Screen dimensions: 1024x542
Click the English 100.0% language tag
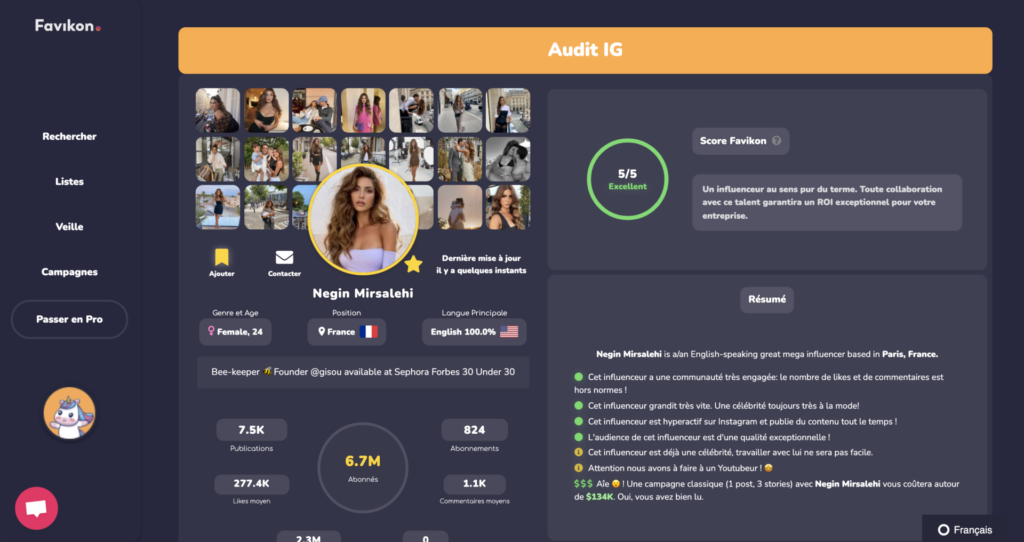point(474,332)
